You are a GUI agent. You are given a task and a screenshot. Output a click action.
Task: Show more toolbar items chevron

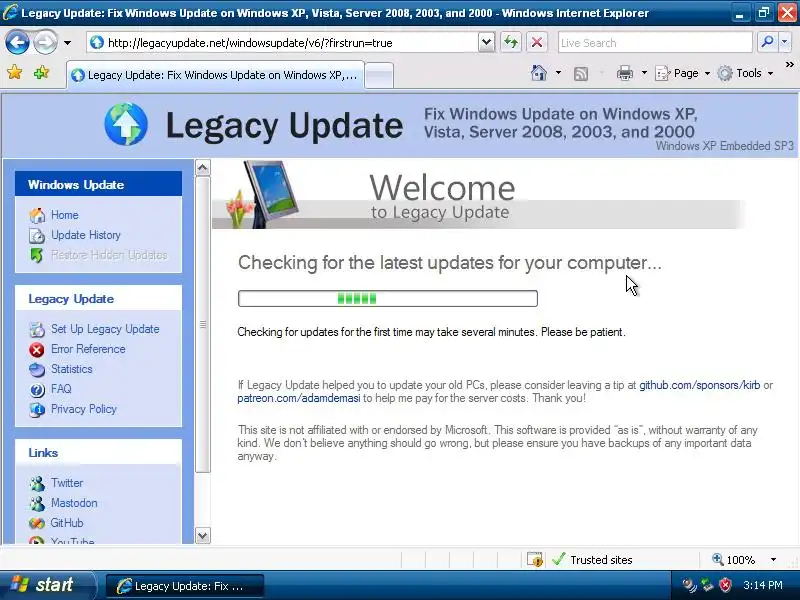tap(789, 64)
